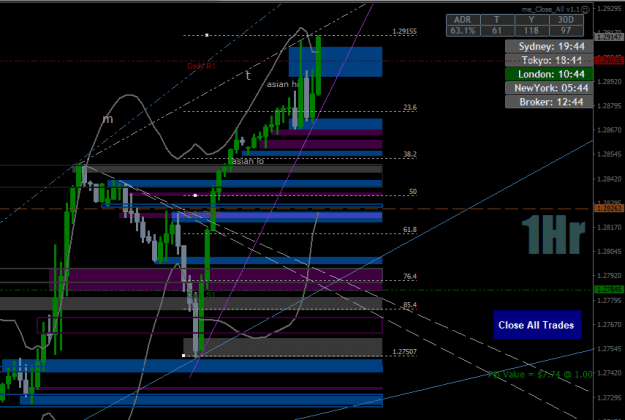
Task: Select the Sydney: 19:44 session clock
Action: tap(549, 46)
